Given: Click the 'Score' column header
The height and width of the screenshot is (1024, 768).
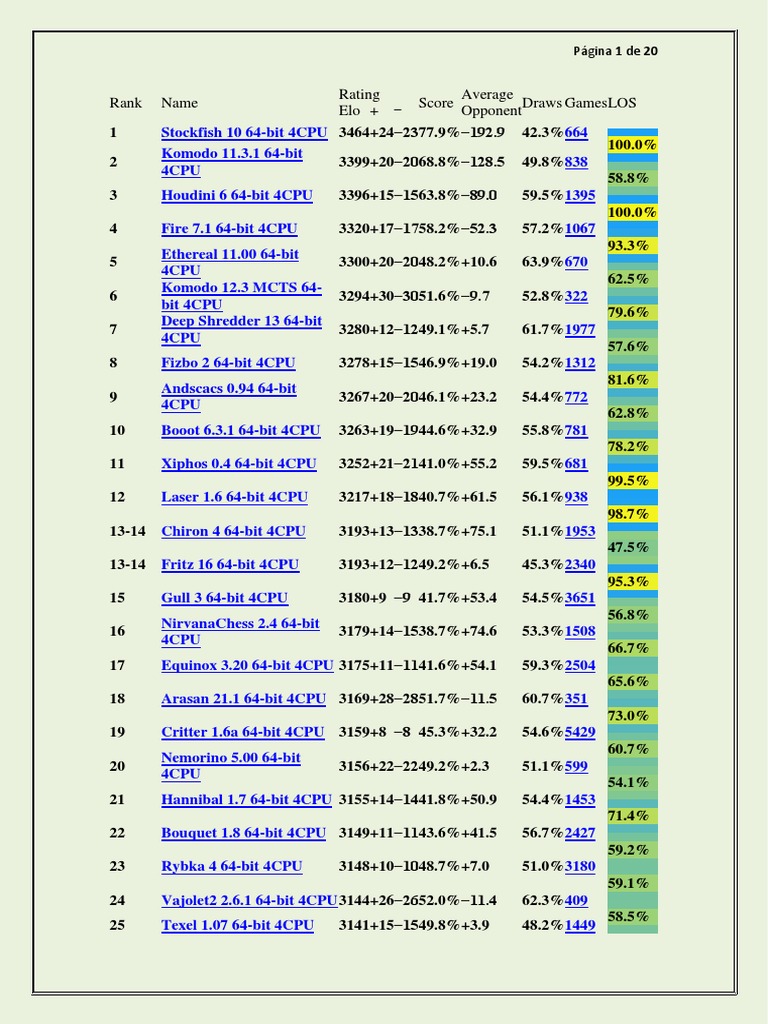Looking at the screenshot, I should [x=436, y=103].
